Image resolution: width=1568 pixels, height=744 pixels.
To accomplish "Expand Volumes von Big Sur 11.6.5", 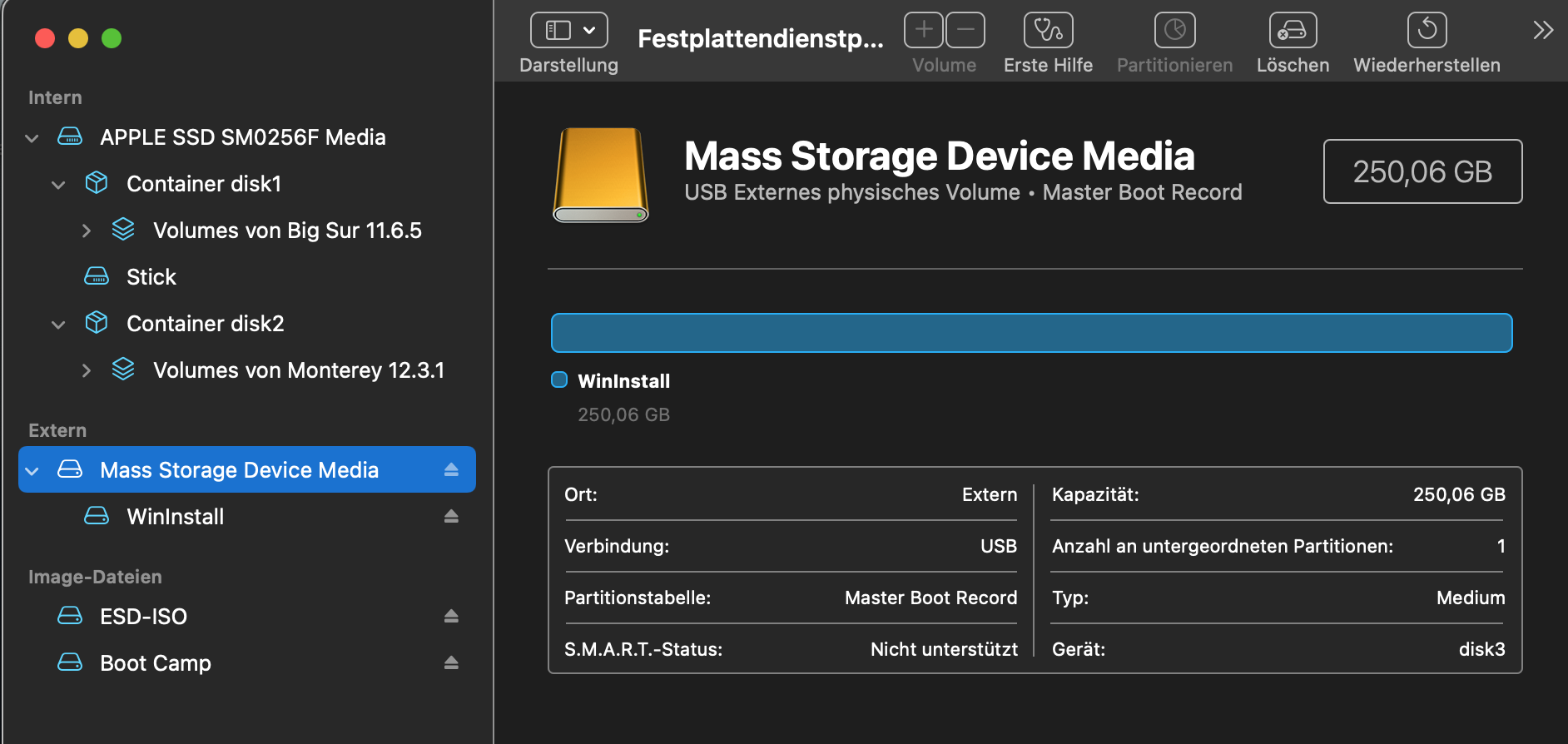I will click(86, 231).
